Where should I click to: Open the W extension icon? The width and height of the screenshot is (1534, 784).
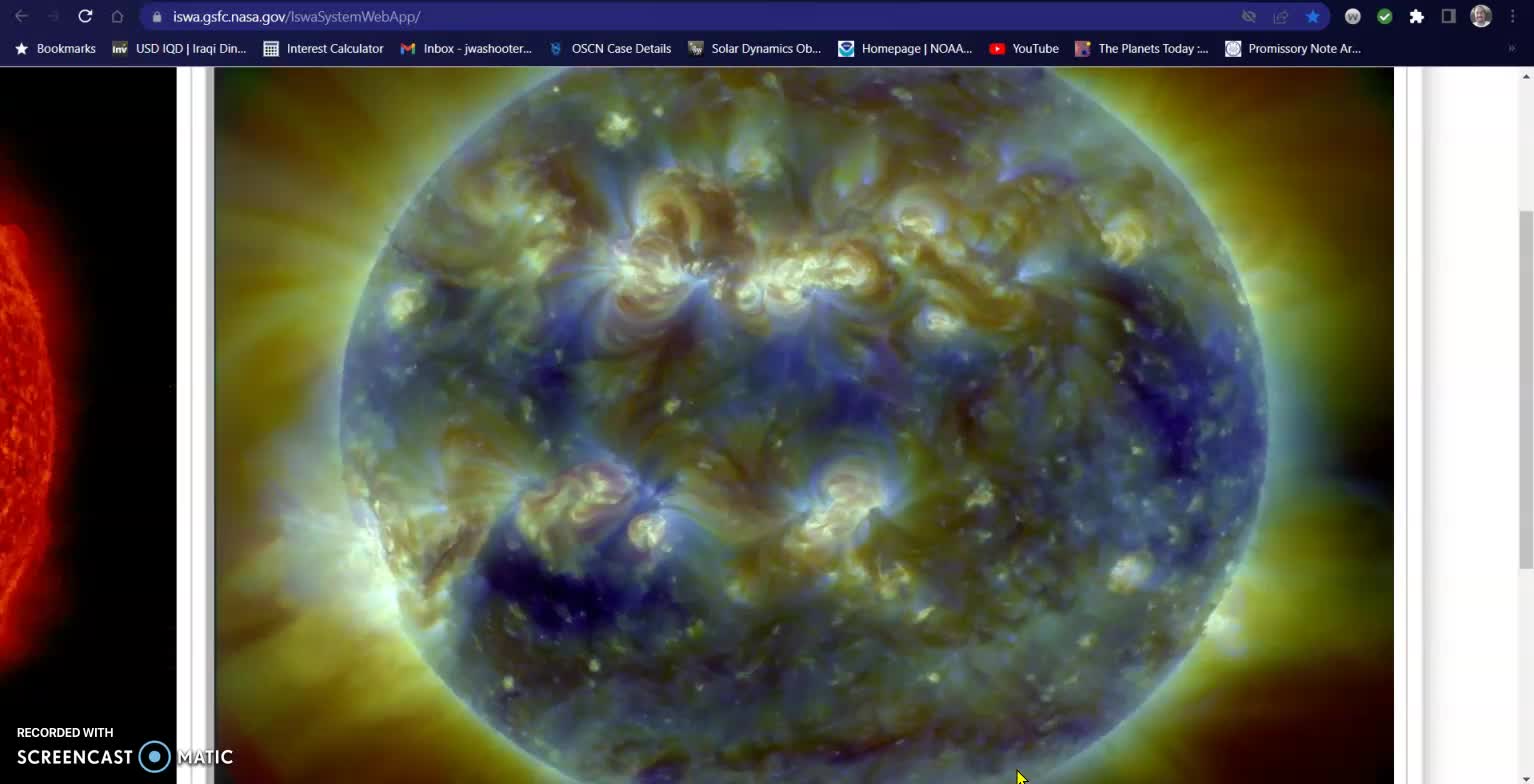click(1353, 16)
